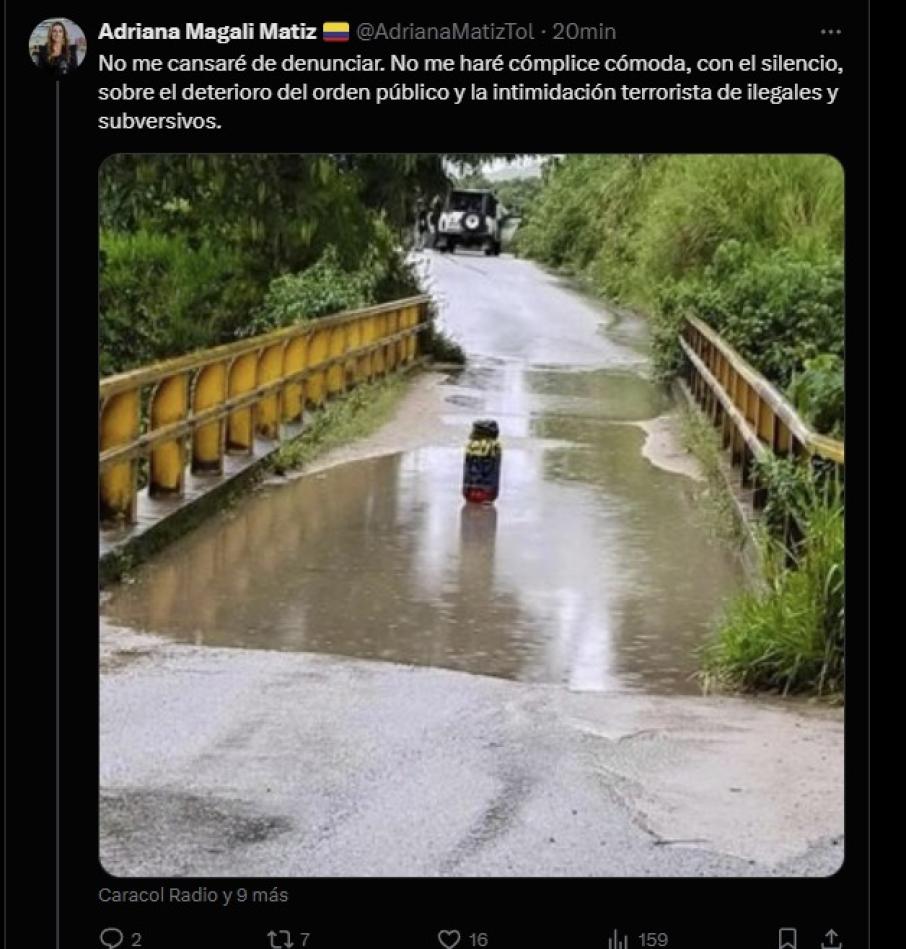Click the 20min timestamp

[584, 32]
